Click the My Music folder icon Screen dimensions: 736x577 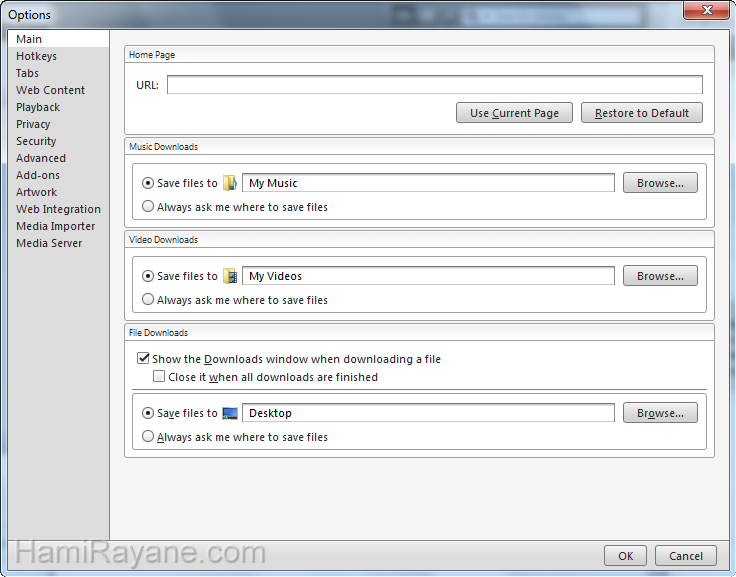[x=230, y=183]
